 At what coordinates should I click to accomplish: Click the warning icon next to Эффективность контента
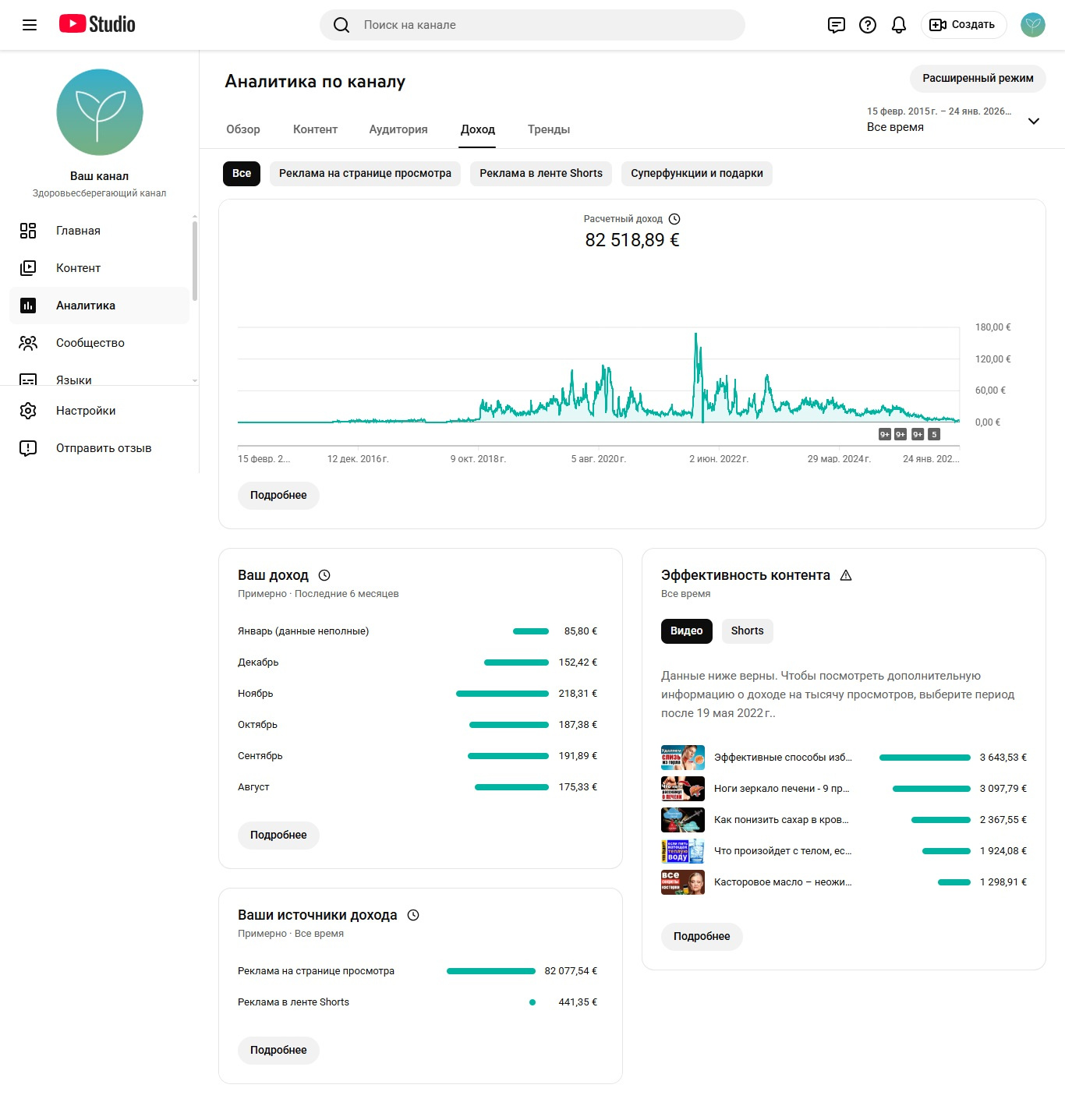846,575
